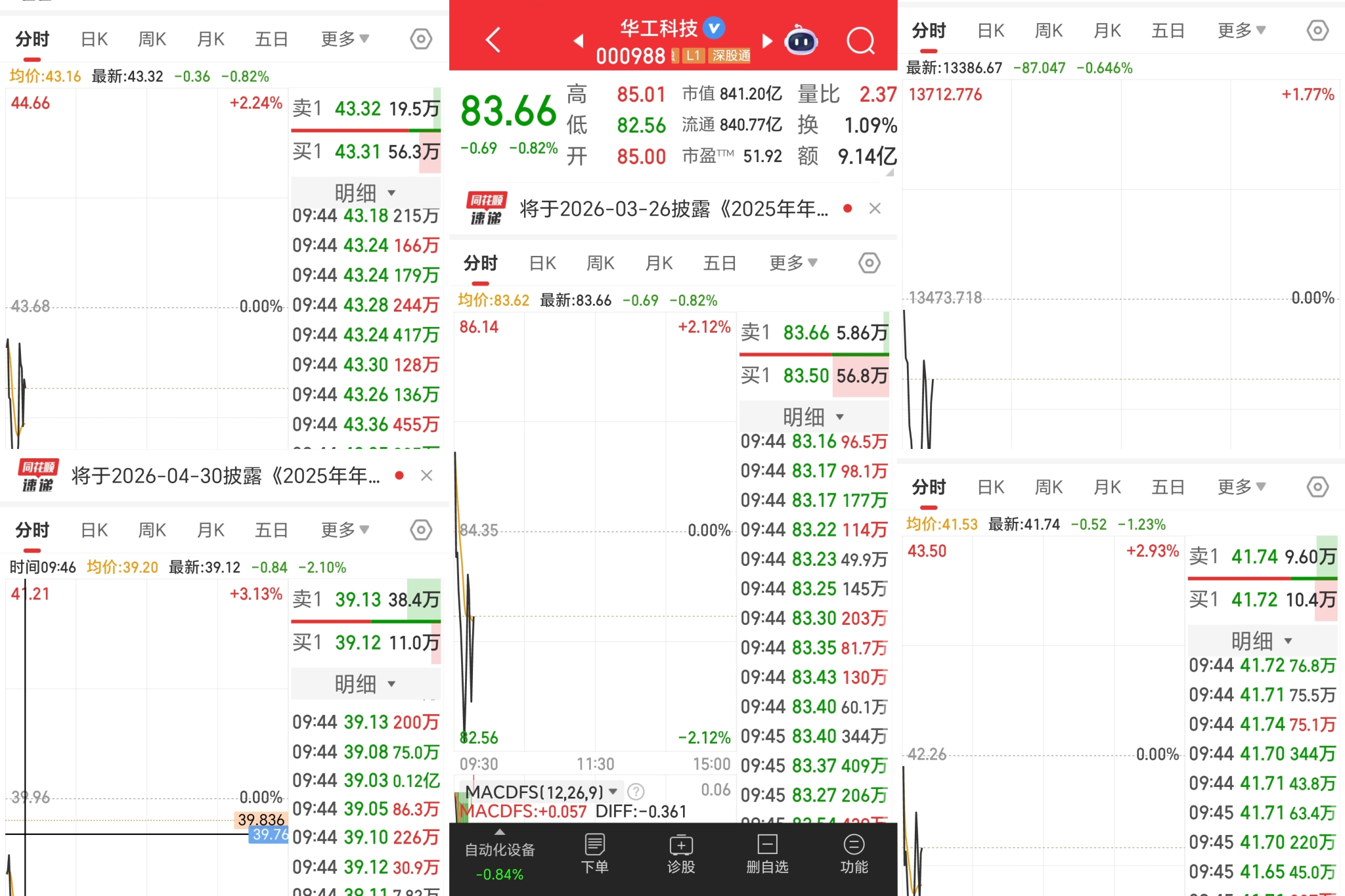Image resolution: width=1345 pixels, height=896 pixels.
Task: Open the robot AI assistant icon
Action: pyautogui.click(x=801, y=41)
